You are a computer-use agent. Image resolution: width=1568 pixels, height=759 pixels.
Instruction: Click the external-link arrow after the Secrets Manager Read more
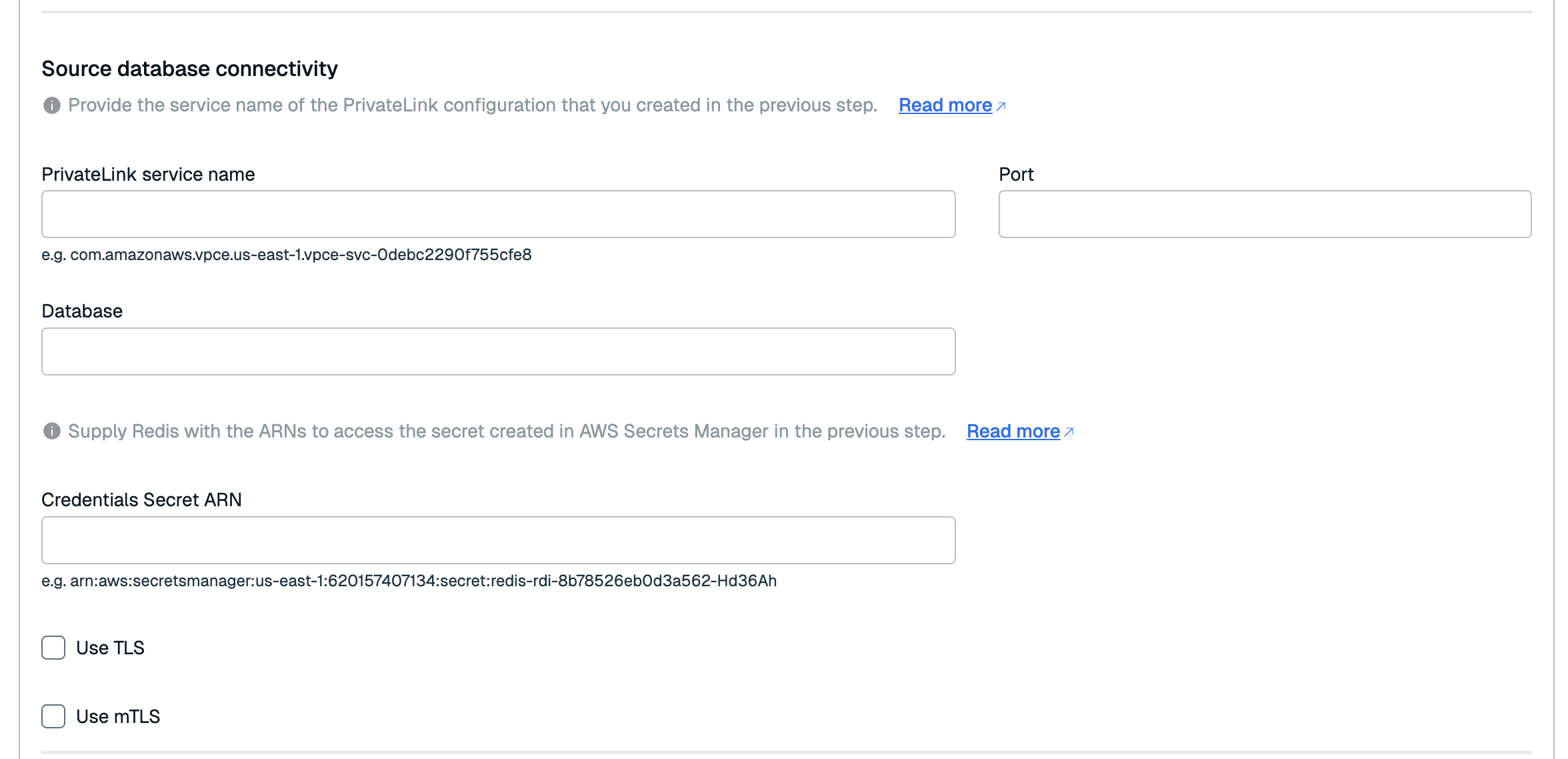[1069, 432]
